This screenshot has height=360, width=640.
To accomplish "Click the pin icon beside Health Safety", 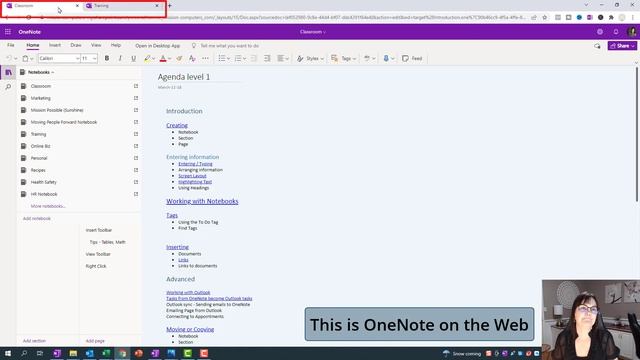I will [136, 182].
